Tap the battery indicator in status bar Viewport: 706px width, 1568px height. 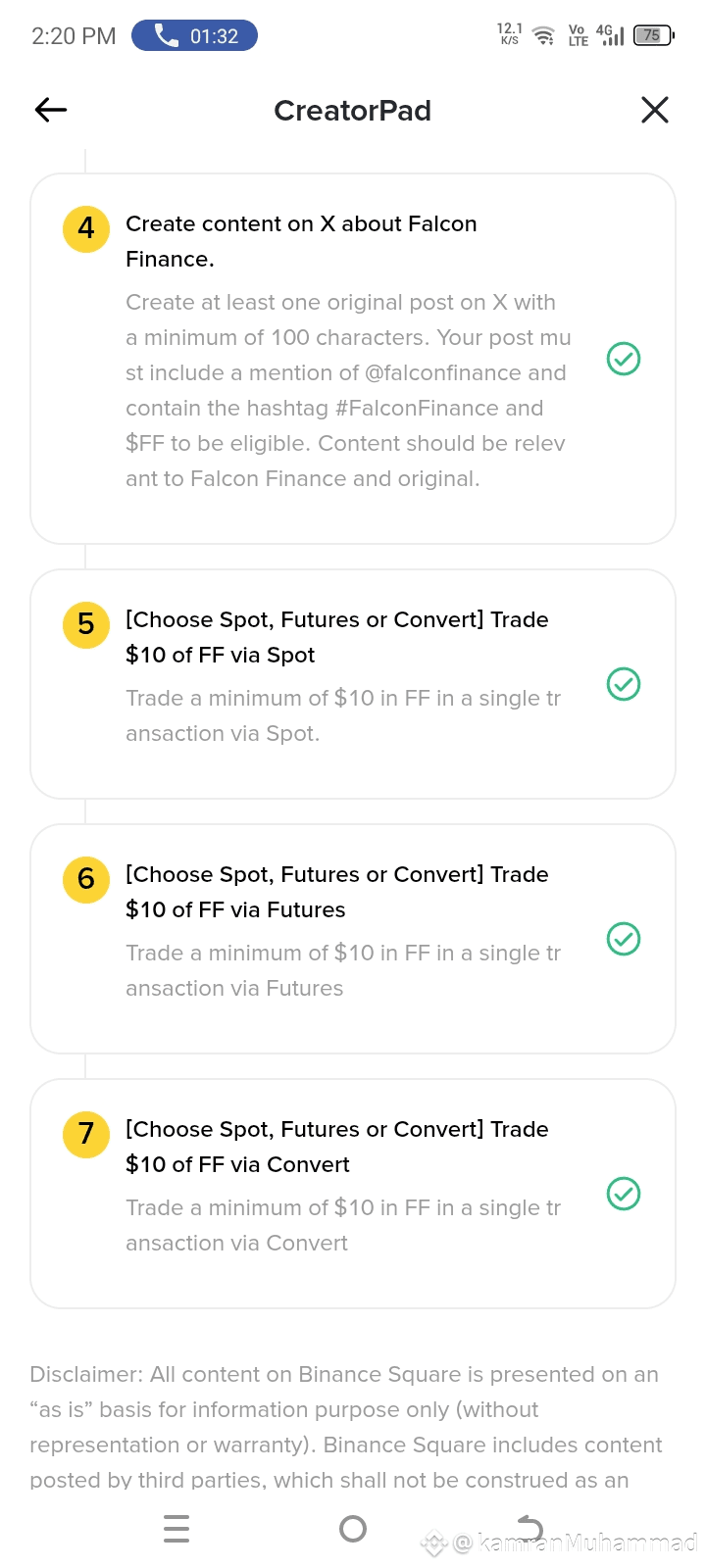click(653, 36)
